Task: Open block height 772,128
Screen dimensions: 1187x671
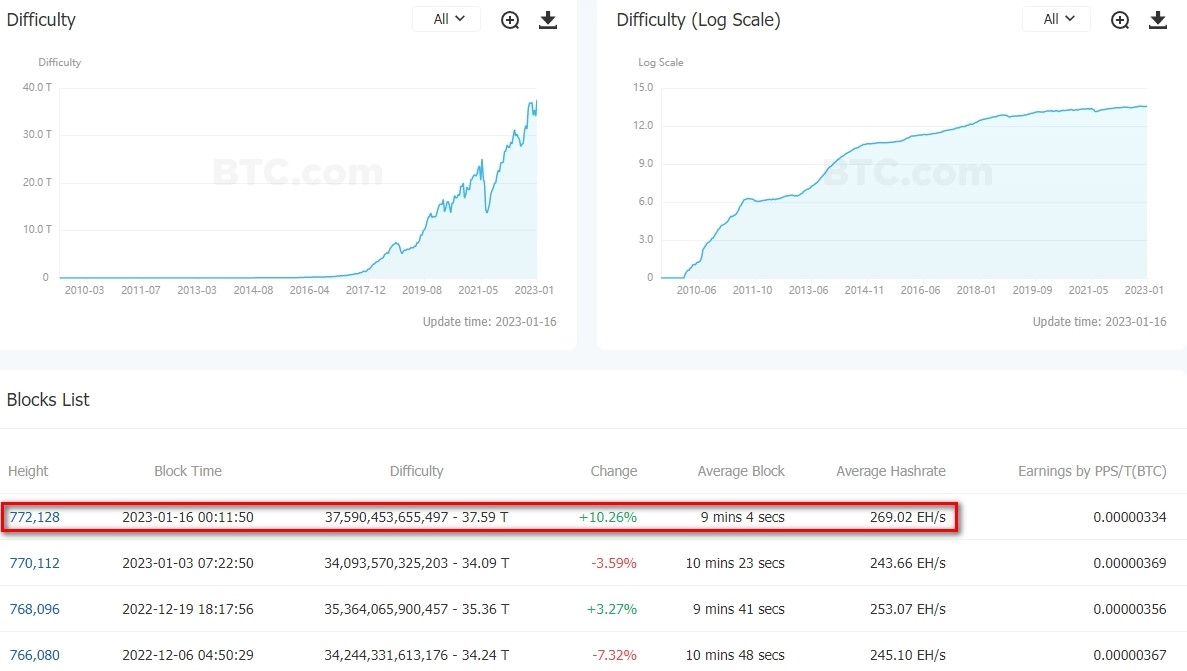Action: [x=34, y=517]
